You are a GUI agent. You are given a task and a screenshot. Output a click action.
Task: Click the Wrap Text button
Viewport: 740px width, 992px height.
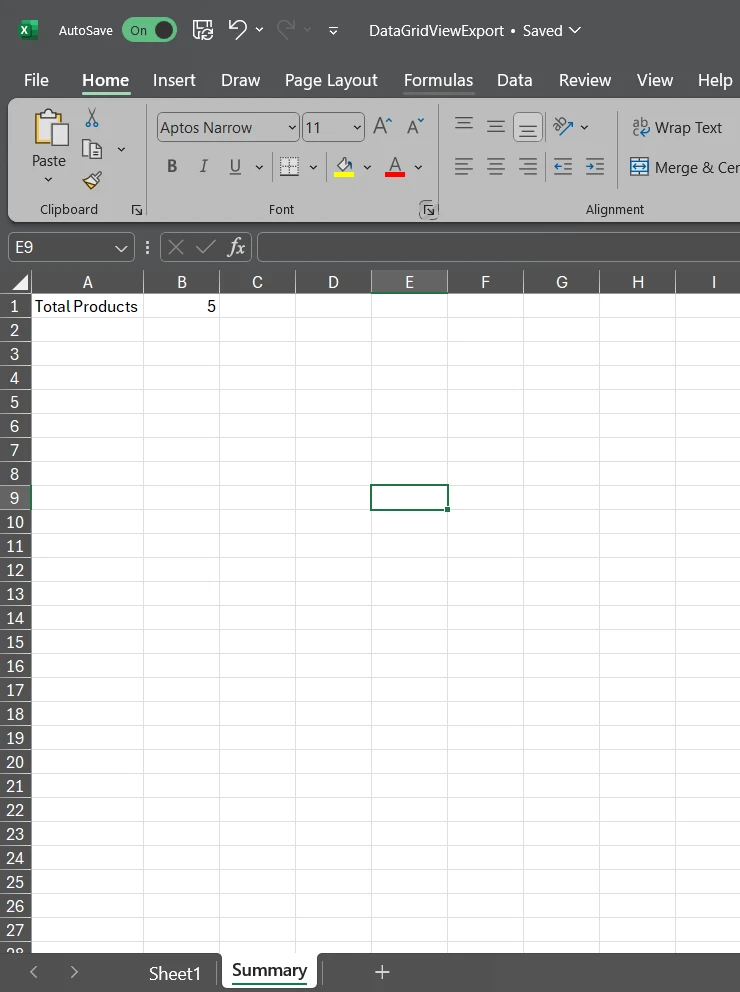[676, 128]
